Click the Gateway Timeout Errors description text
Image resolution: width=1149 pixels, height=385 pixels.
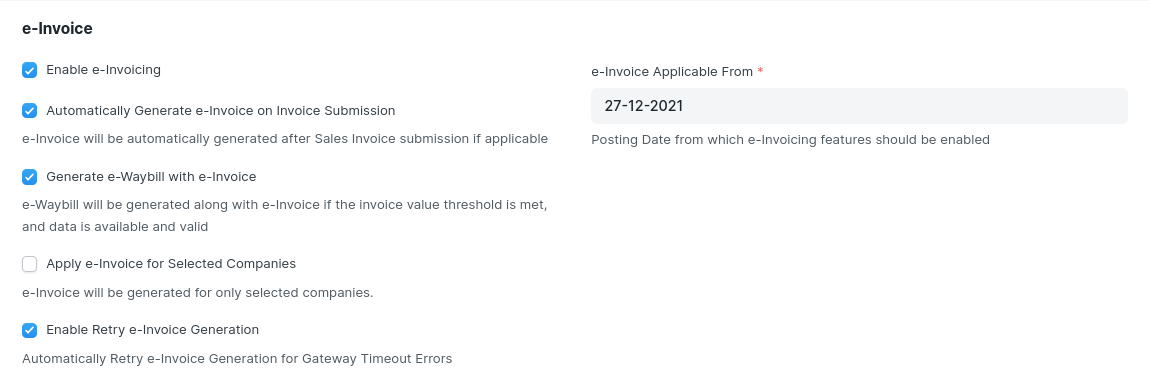tap(237, 359)
